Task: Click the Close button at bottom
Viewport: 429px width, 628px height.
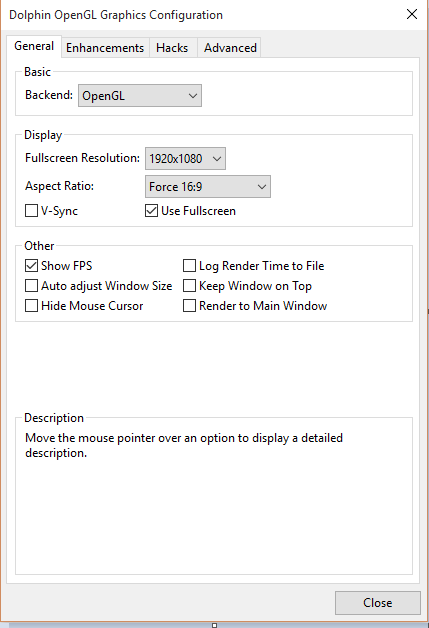Action: point(378,603)
